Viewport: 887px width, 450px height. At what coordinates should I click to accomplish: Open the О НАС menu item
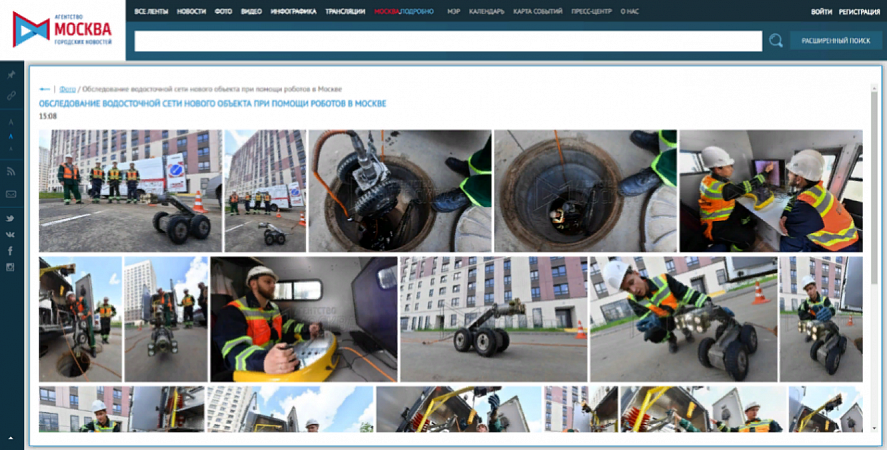[630, 11]
